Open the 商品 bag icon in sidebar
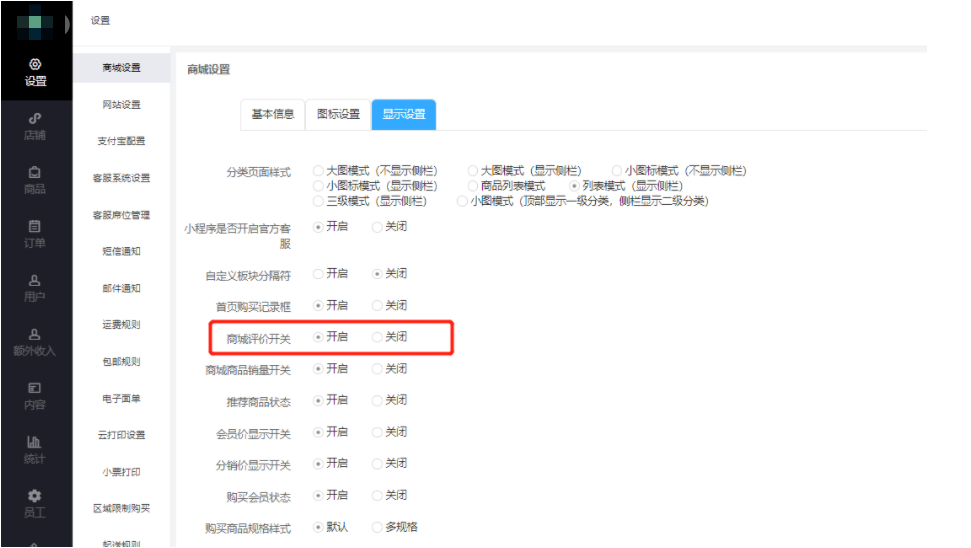Image resolution: width=971 pixels, height=548 pixels. coord(35,172)
